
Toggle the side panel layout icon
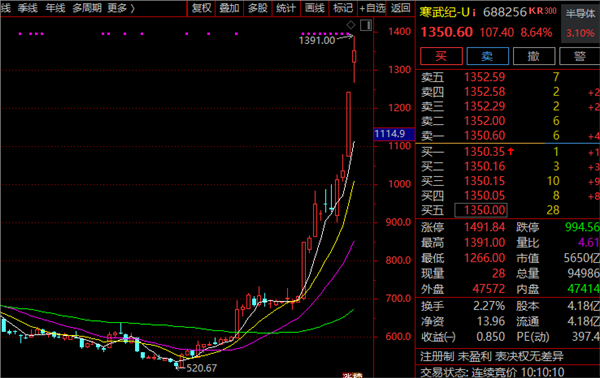[366, 25]
